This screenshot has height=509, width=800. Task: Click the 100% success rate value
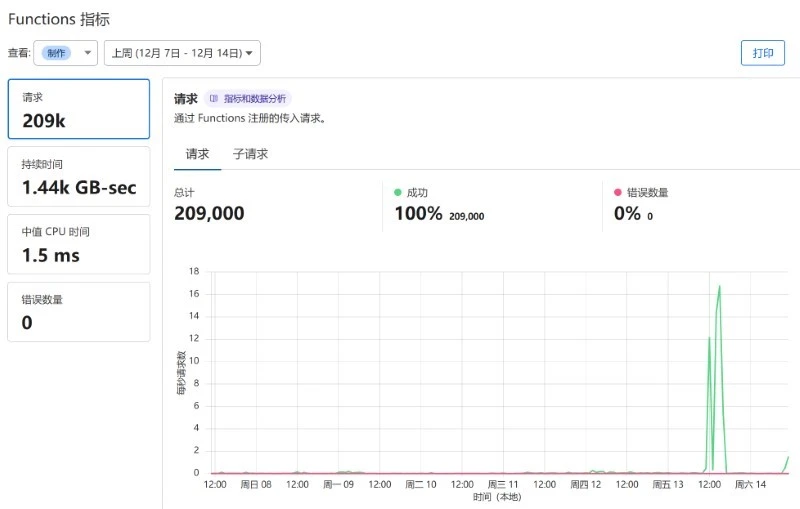pos(418,213)
